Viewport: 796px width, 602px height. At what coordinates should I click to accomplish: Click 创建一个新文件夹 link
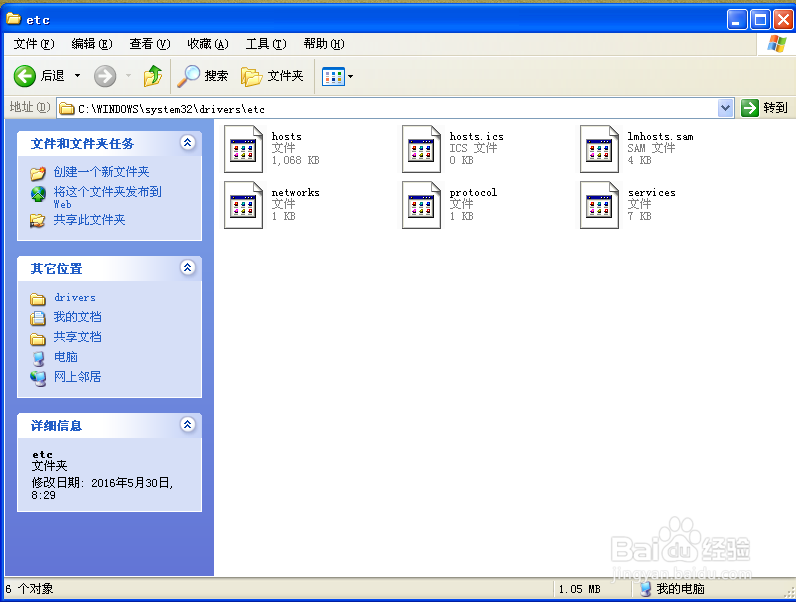pos(101,172)
